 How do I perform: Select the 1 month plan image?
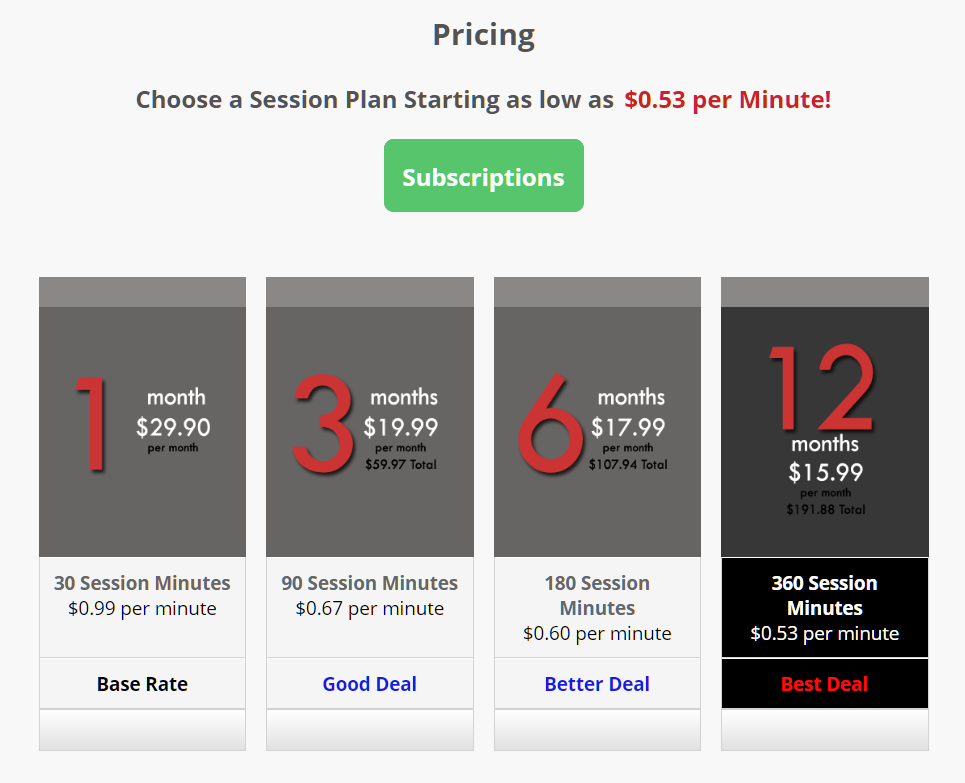[x=142, y=417]
